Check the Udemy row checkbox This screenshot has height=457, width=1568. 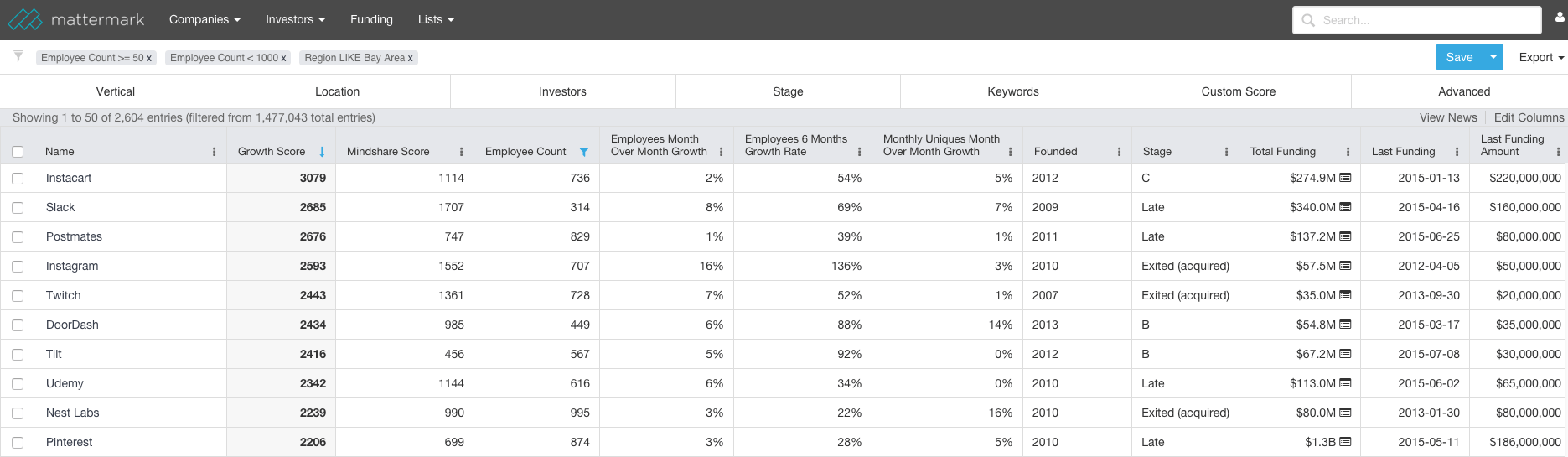(18, 384)
